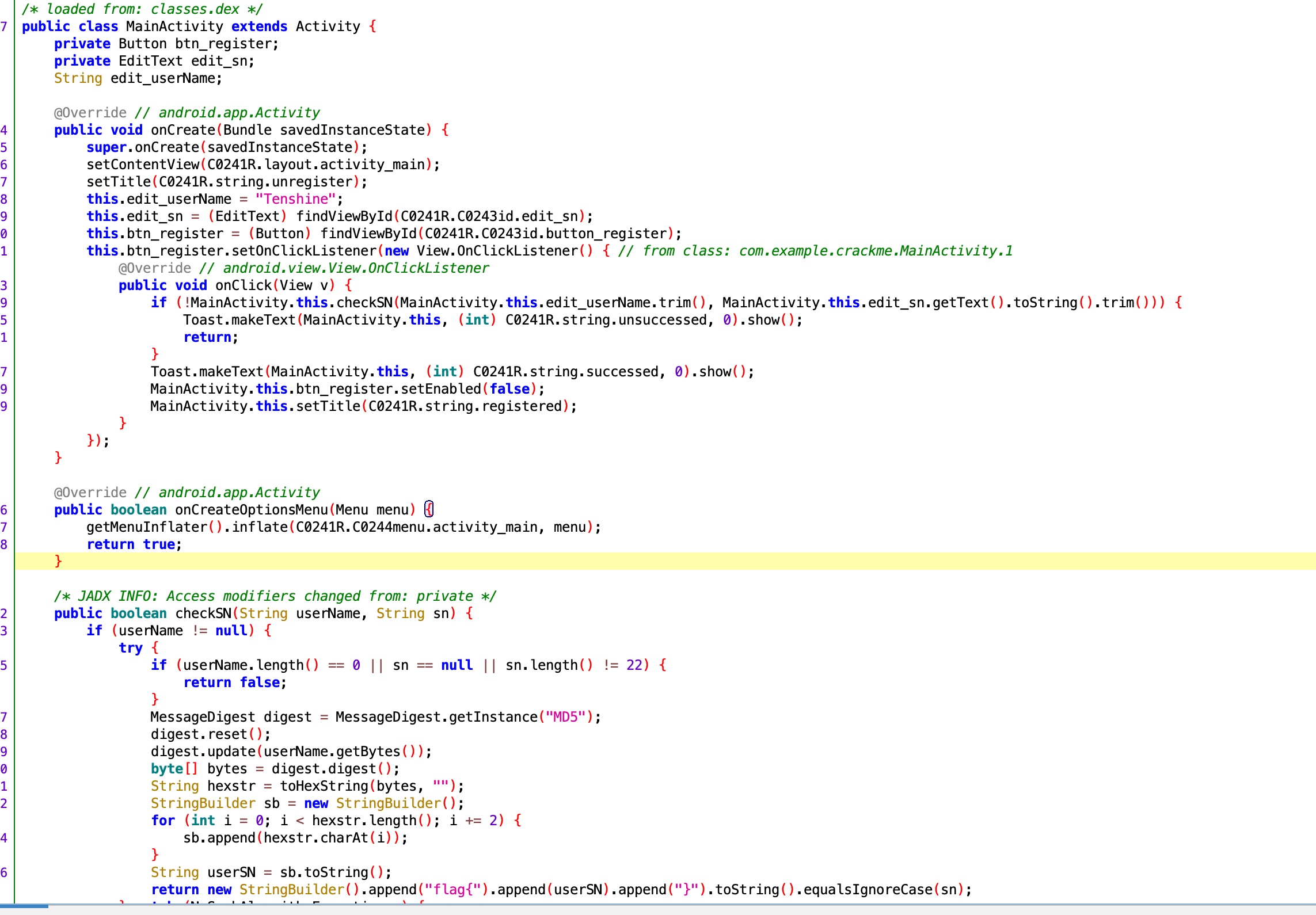The image size is (1316, 915).
Task: Click the setOnClickListener method call
Action: tap(303, 251)
